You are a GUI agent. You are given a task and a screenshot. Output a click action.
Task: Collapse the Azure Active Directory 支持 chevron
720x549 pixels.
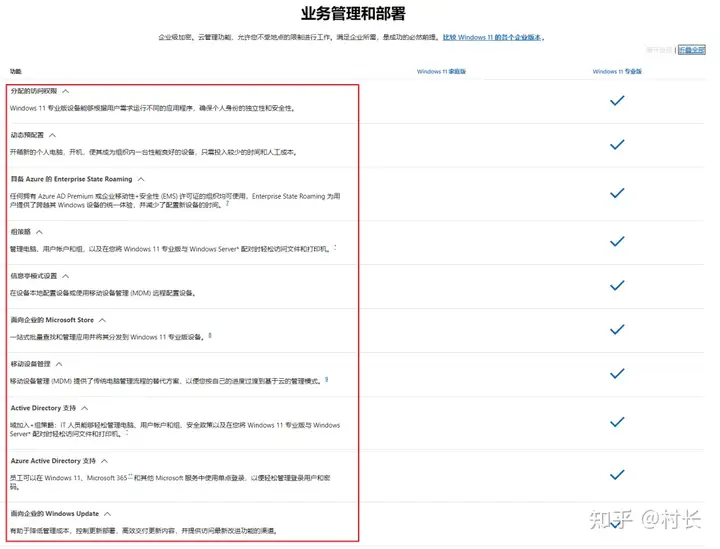[105, 461]
